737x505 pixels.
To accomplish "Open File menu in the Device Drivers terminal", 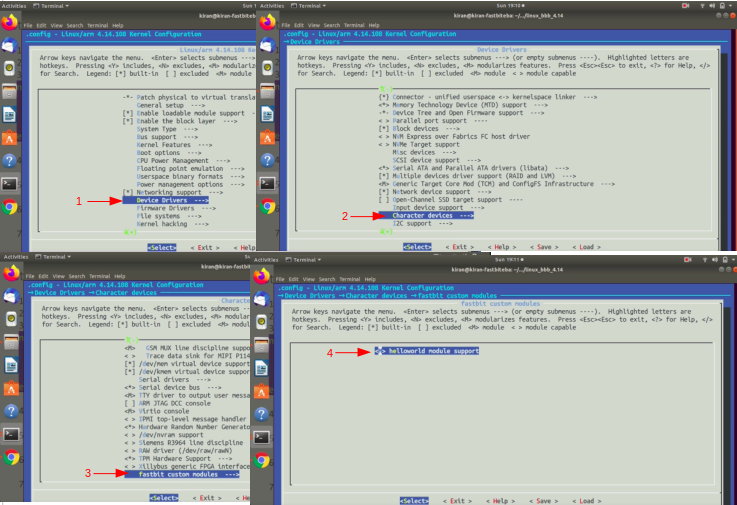I will click(285, 25).
